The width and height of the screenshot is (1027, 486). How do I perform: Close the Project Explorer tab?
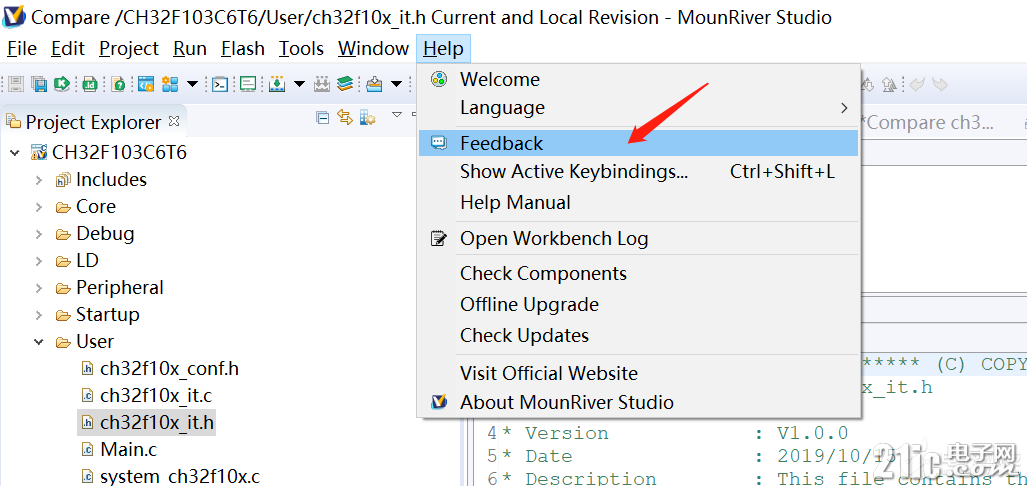tap(174, 121)
